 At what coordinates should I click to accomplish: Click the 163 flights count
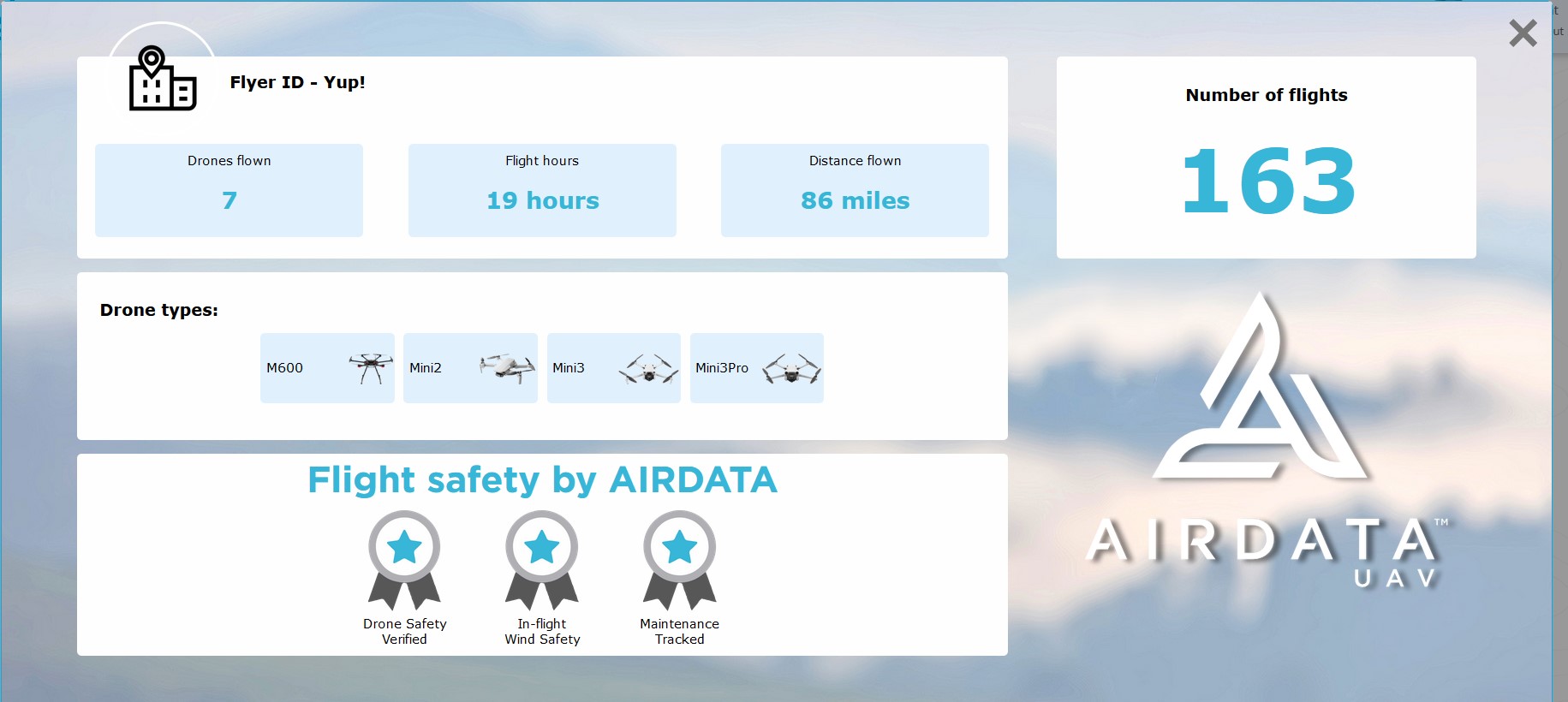coord(1267,181)
